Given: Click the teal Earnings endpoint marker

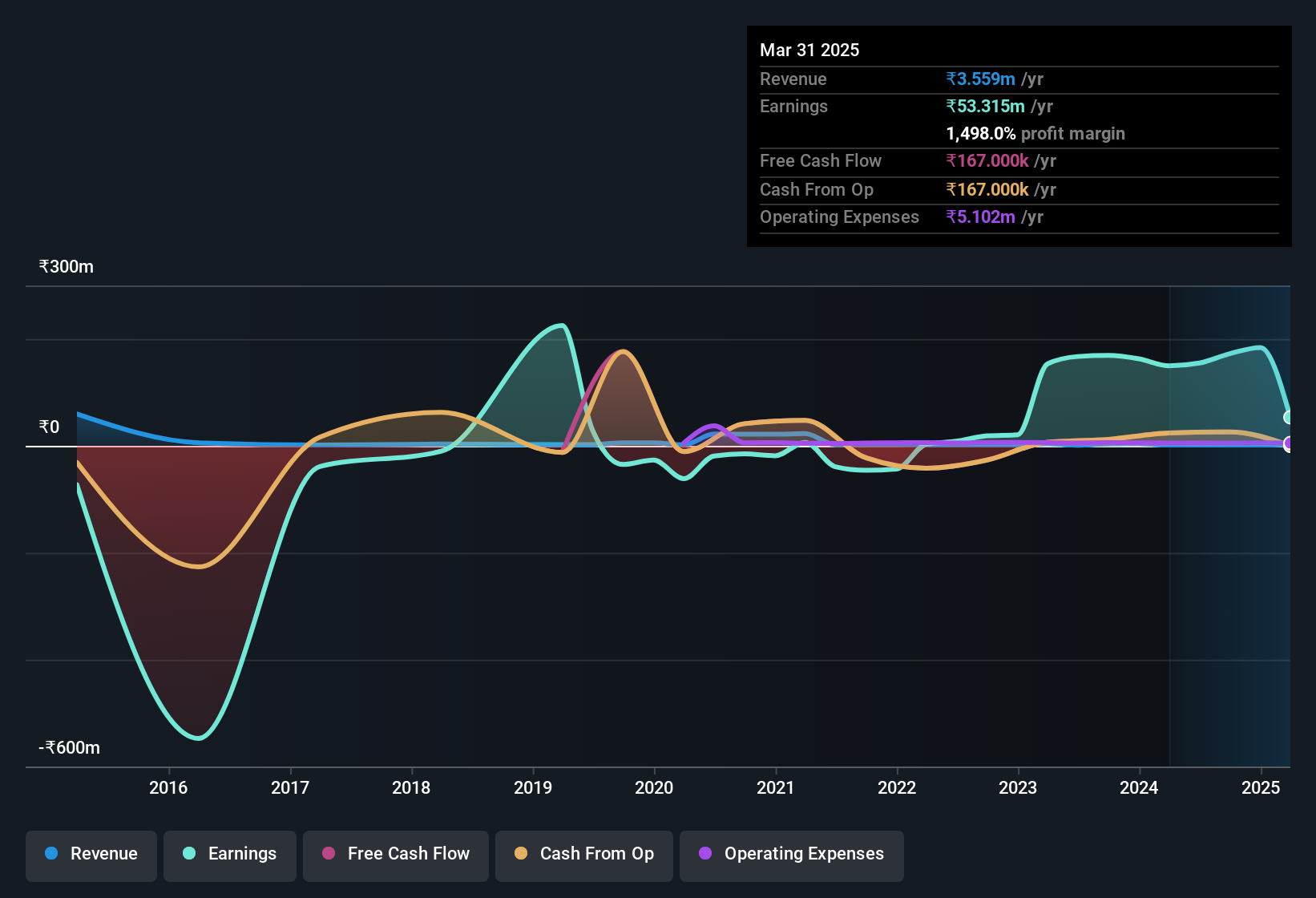Looking at the screenshot, I should tap(1289, 417).
